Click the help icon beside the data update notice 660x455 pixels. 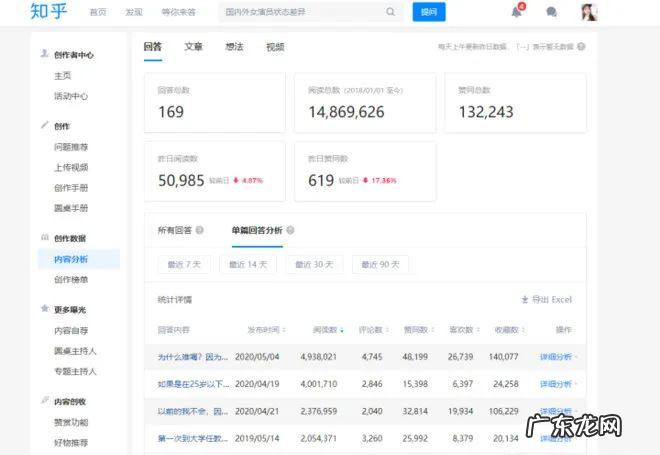click(581, 46)
